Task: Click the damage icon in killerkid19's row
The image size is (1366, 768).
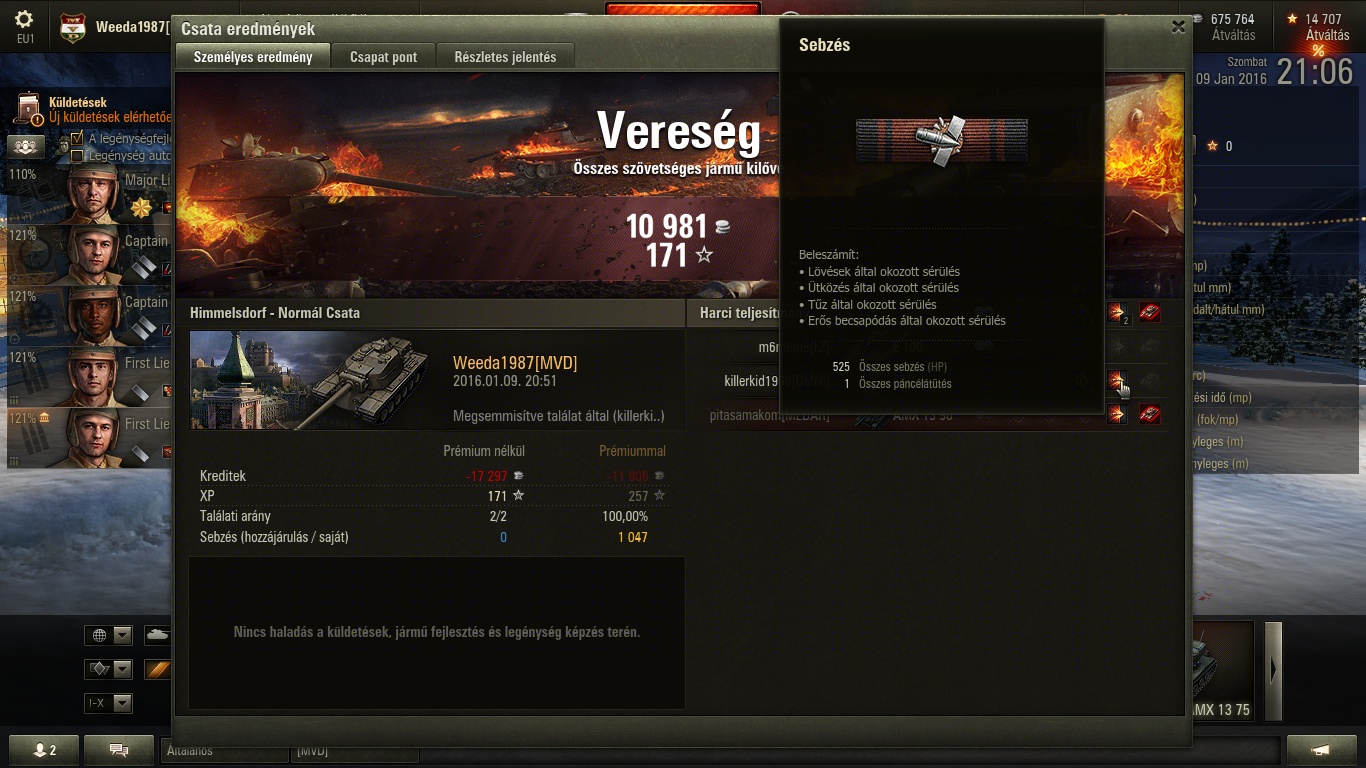Action: pos(1116,380)
